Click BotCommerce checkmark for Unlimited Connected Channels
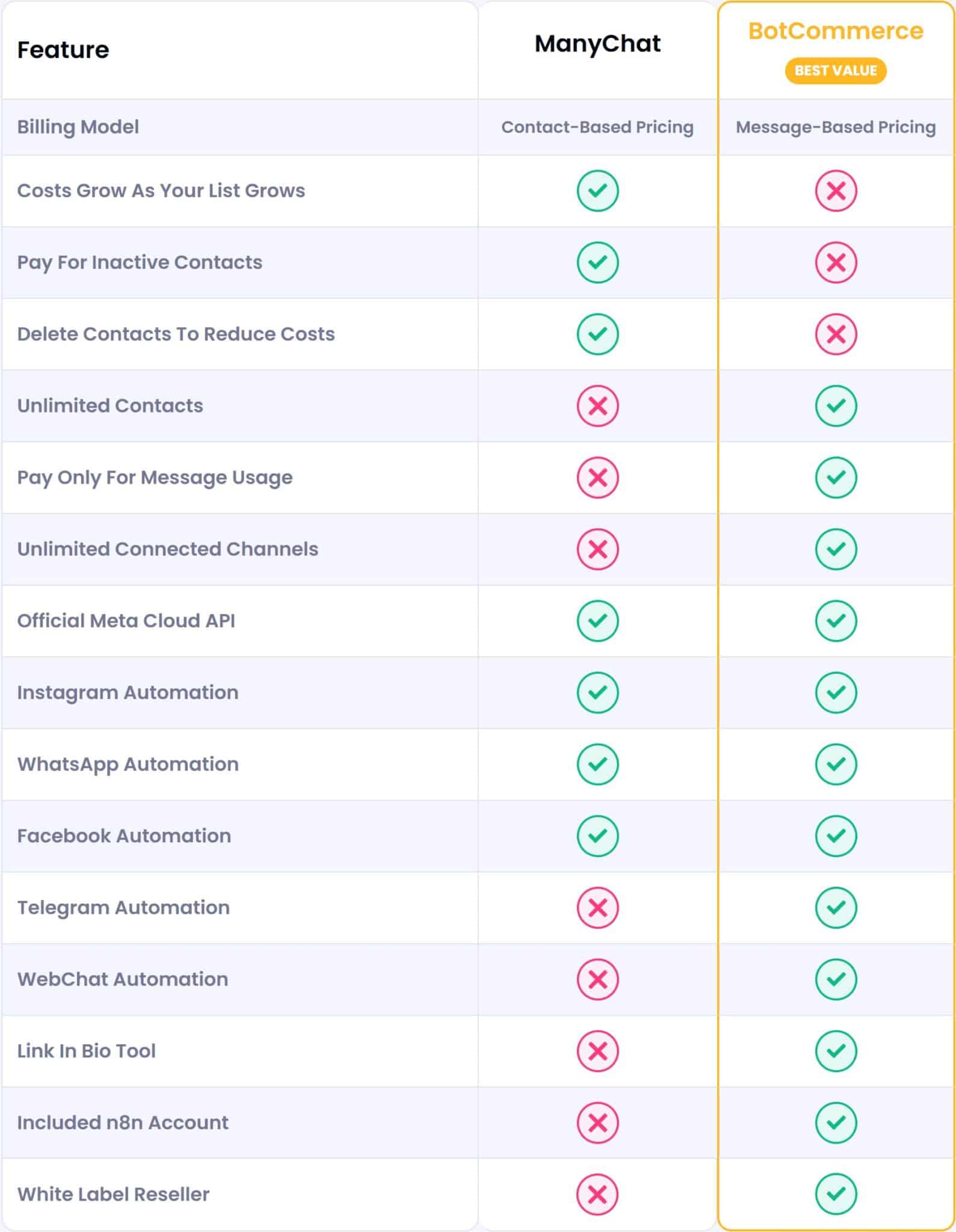This screenshot has height=1232, width=956. (x=836, y=549)
